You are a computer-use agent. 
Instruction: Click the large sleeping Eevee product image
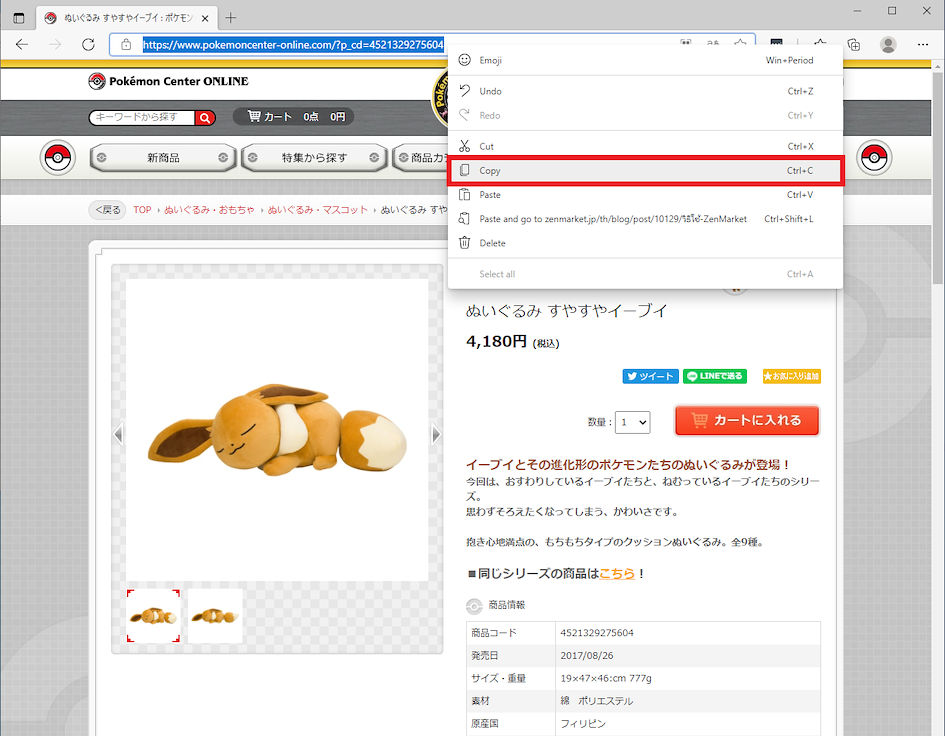(x=277, y=430)
